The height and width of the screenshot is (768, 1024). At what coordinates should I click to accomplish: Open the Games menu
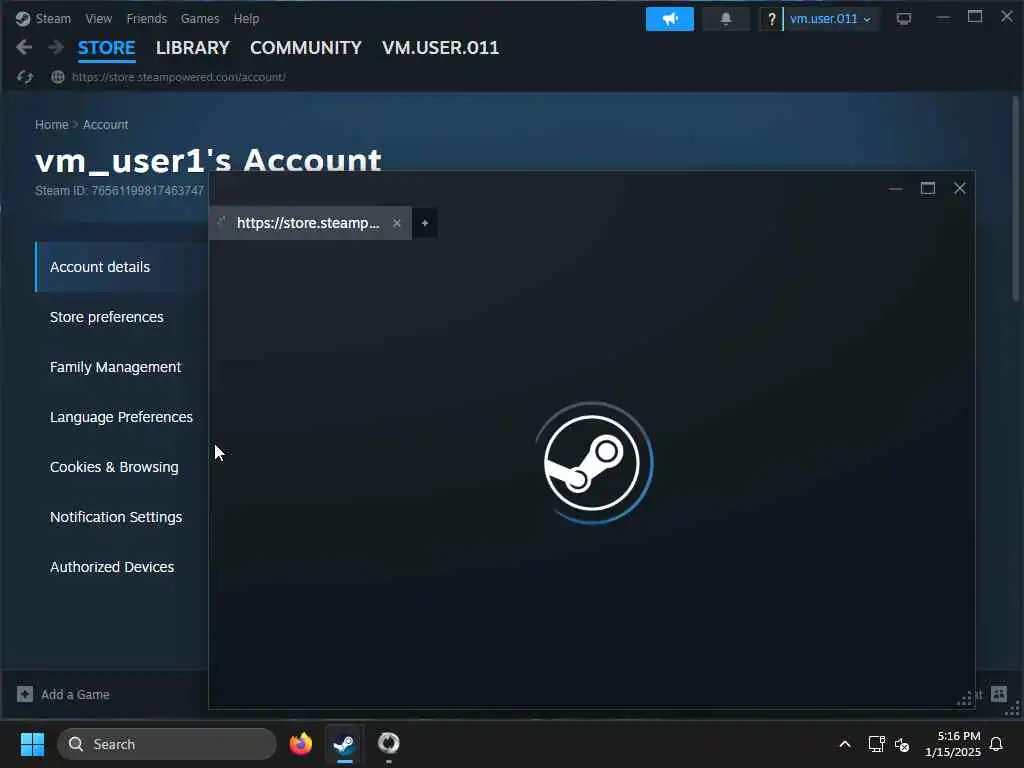[x=200, y=18]
